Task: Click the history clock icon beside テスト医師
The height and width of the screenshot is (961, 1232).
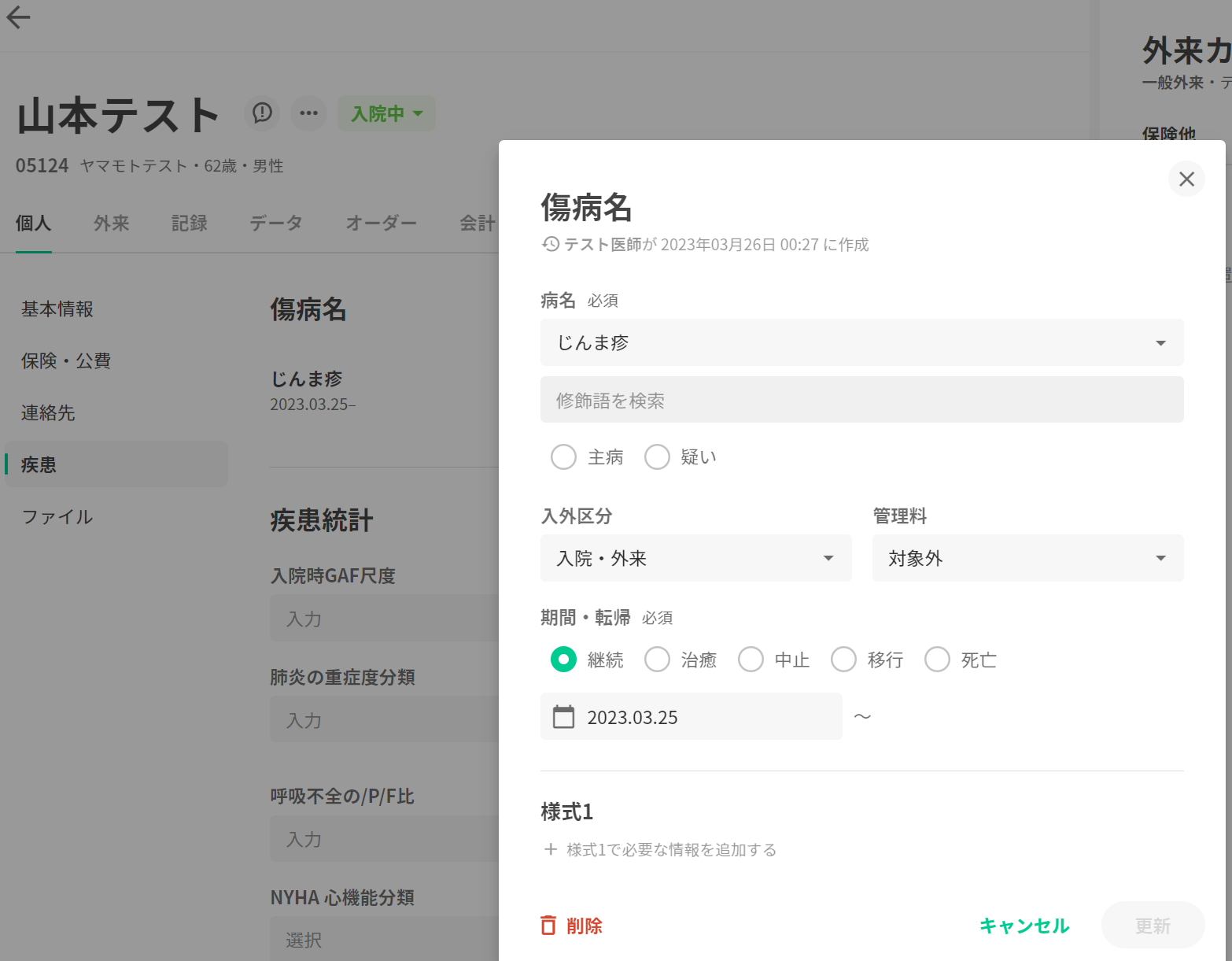Action: click(x=551, y=244)
